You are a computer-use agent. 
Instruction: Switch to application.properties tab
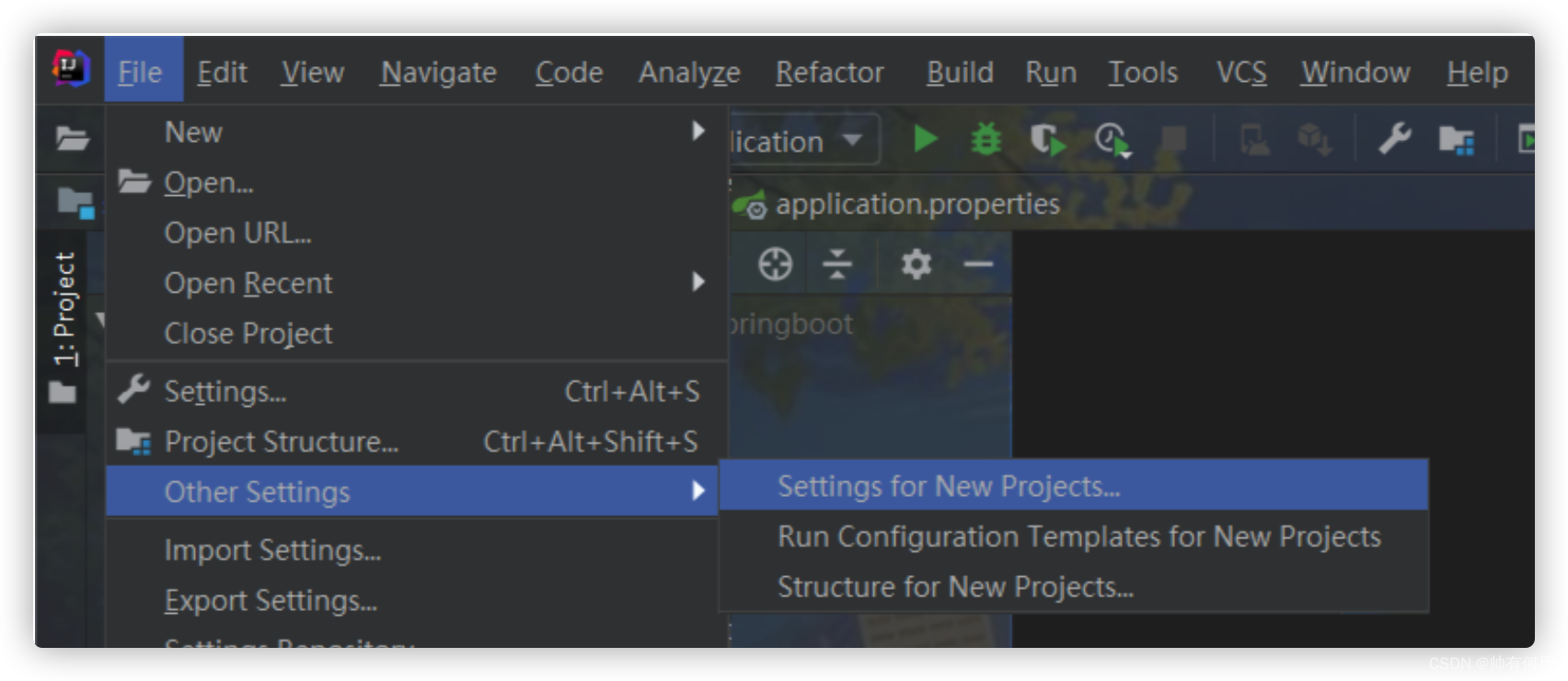tap(897, 203)
